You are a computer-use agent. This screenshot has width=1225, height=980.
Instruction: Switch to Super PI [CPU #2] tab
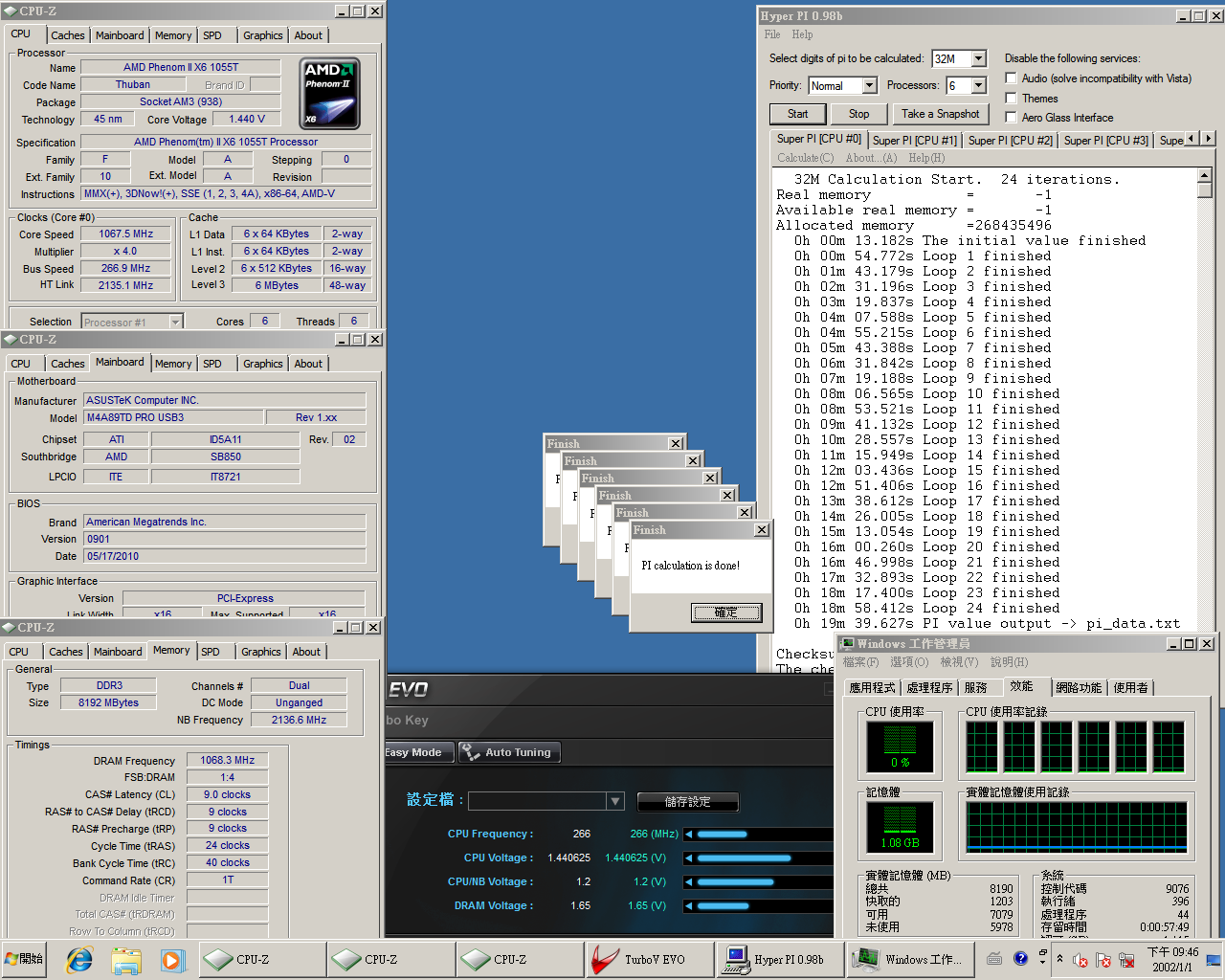(1010, 140)
